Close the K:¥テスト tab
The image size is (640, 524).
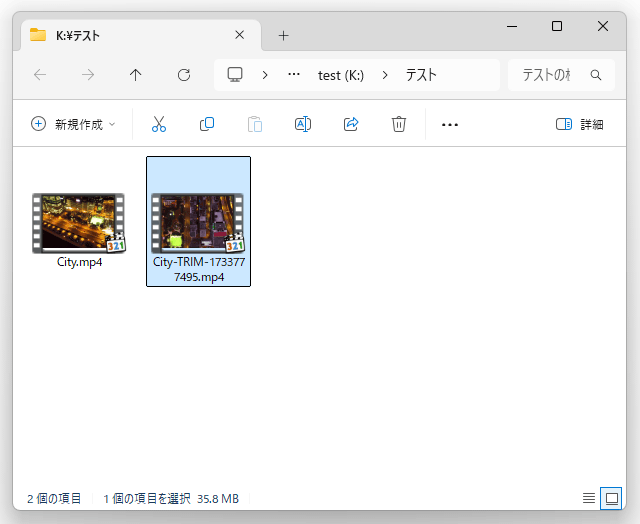click(240, 35)
